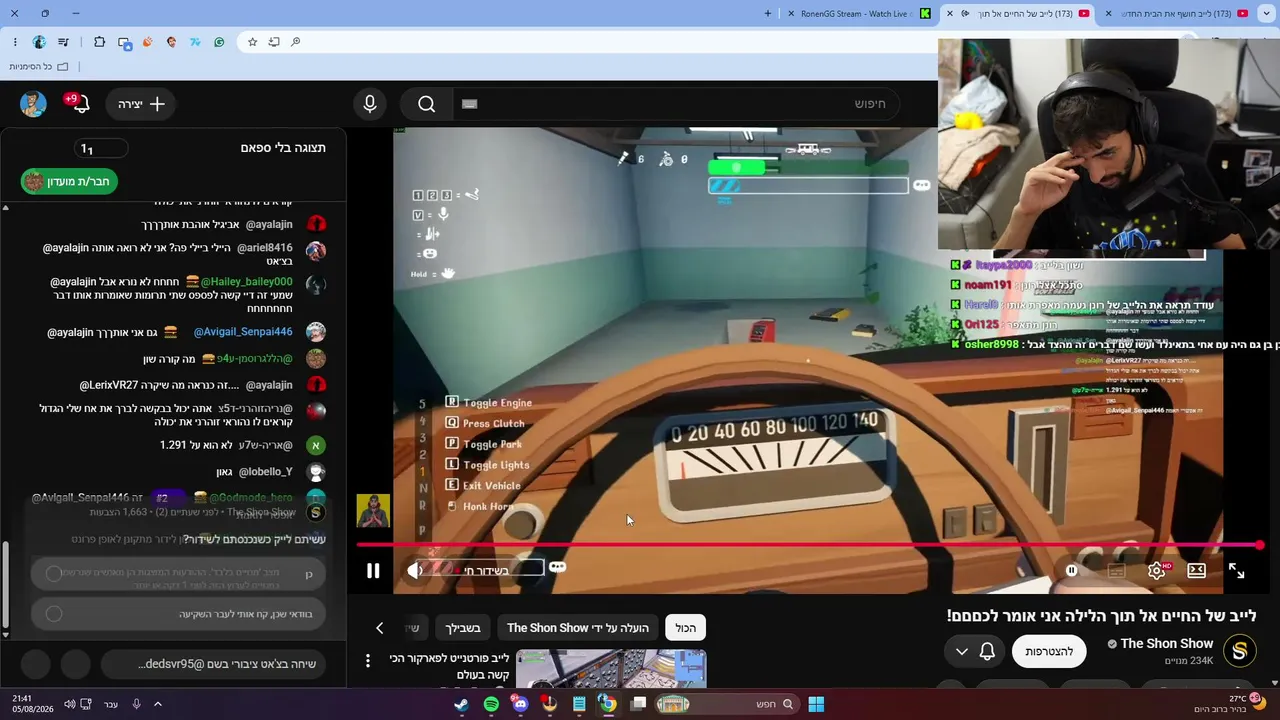Open the 'תצוגה בלי ספאם' chat view selector

(283, 148)
